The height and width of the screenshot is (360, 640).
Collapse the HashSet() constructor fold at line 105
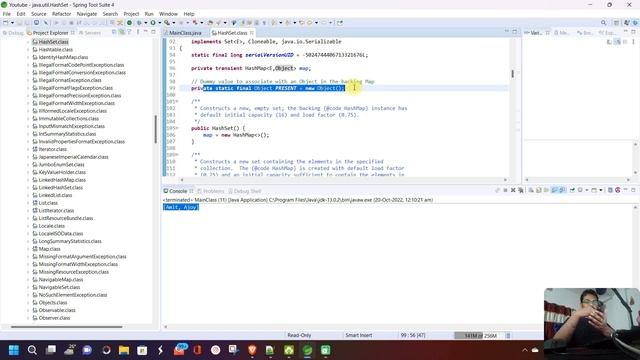tap(177, 128)
